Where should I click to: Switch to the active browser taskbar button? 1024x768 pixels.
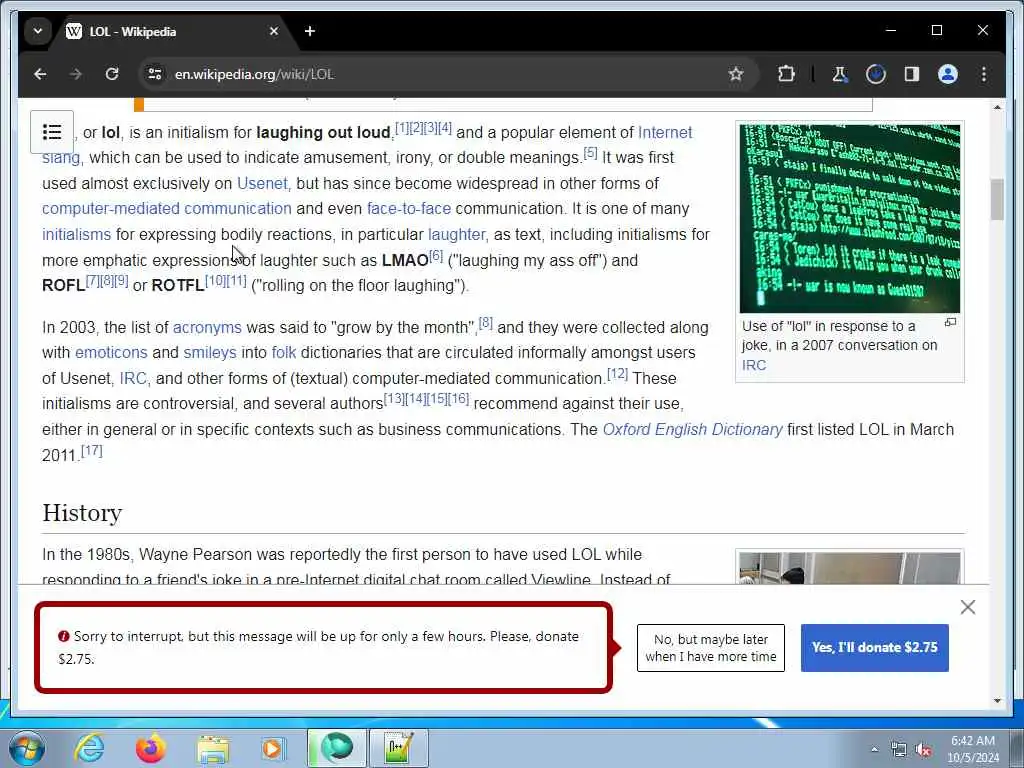point(337,748)
